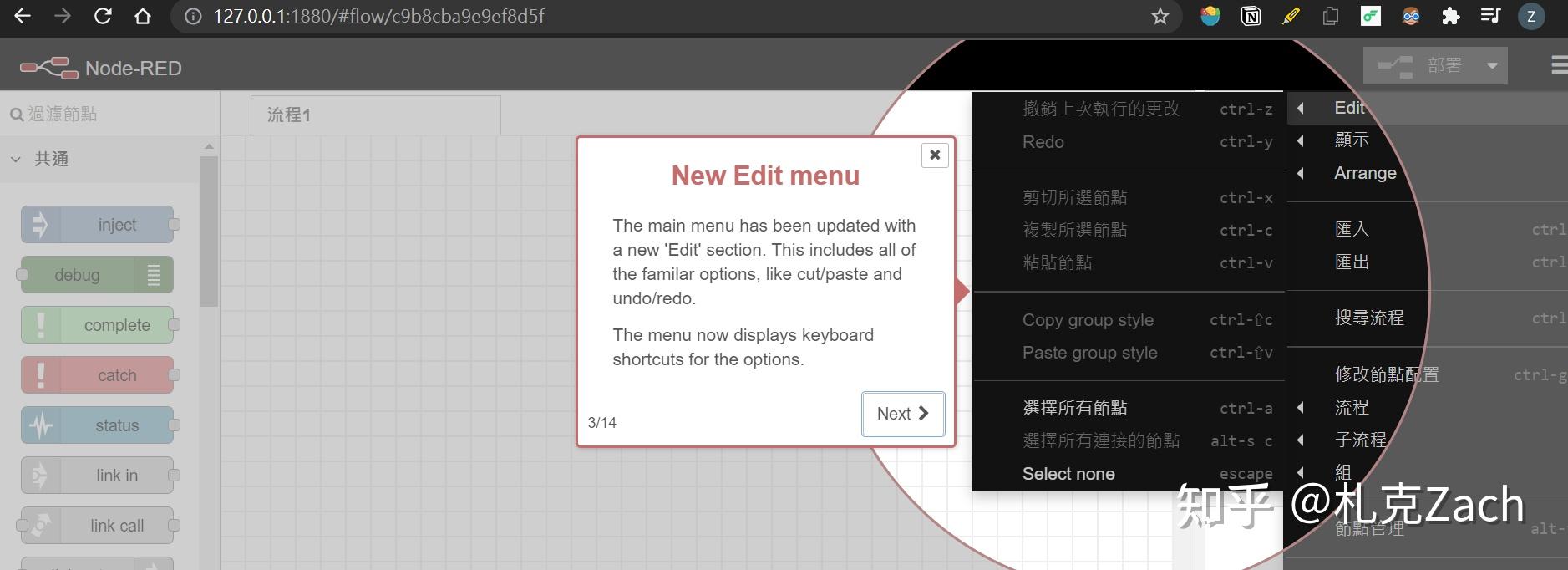Click Next in the tour dialog
The height and width of the screenshot is (570, 1568).
[903, 414]
